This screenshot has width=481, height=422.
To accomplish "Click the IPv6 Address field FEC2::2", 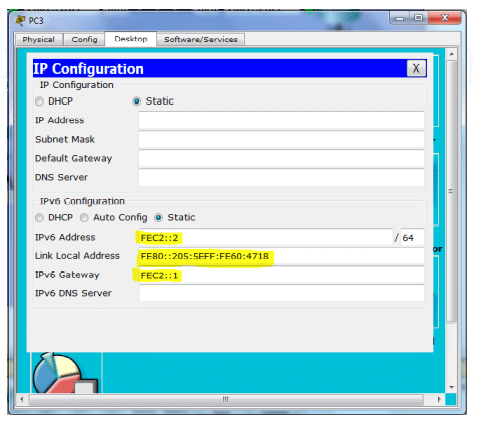I will point(266,238).
